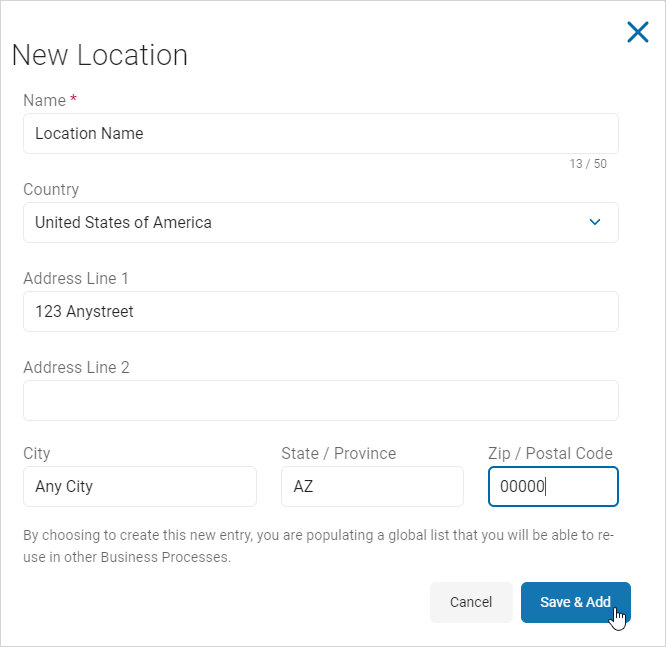666x647 pixels.
Task: Click the Save & Add button
Action: [575, 602]
